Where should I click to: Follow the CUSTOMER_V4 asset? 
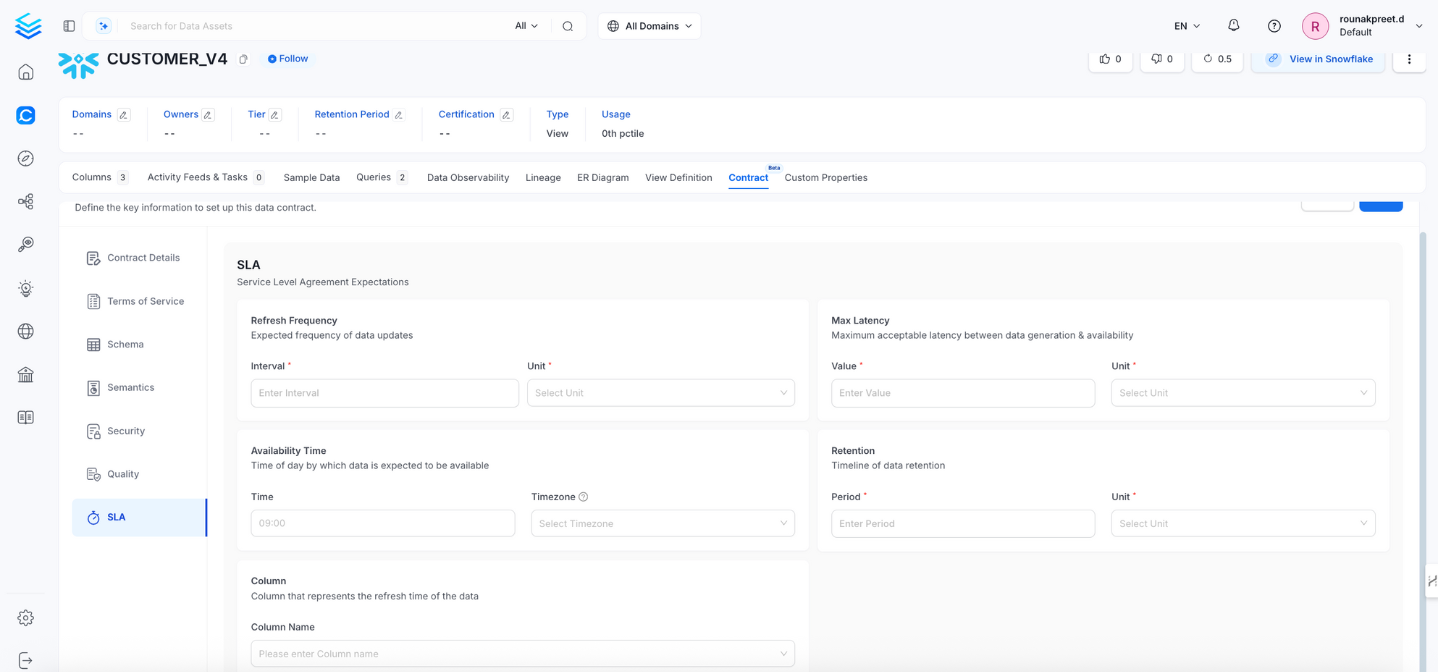click(288, 59)
